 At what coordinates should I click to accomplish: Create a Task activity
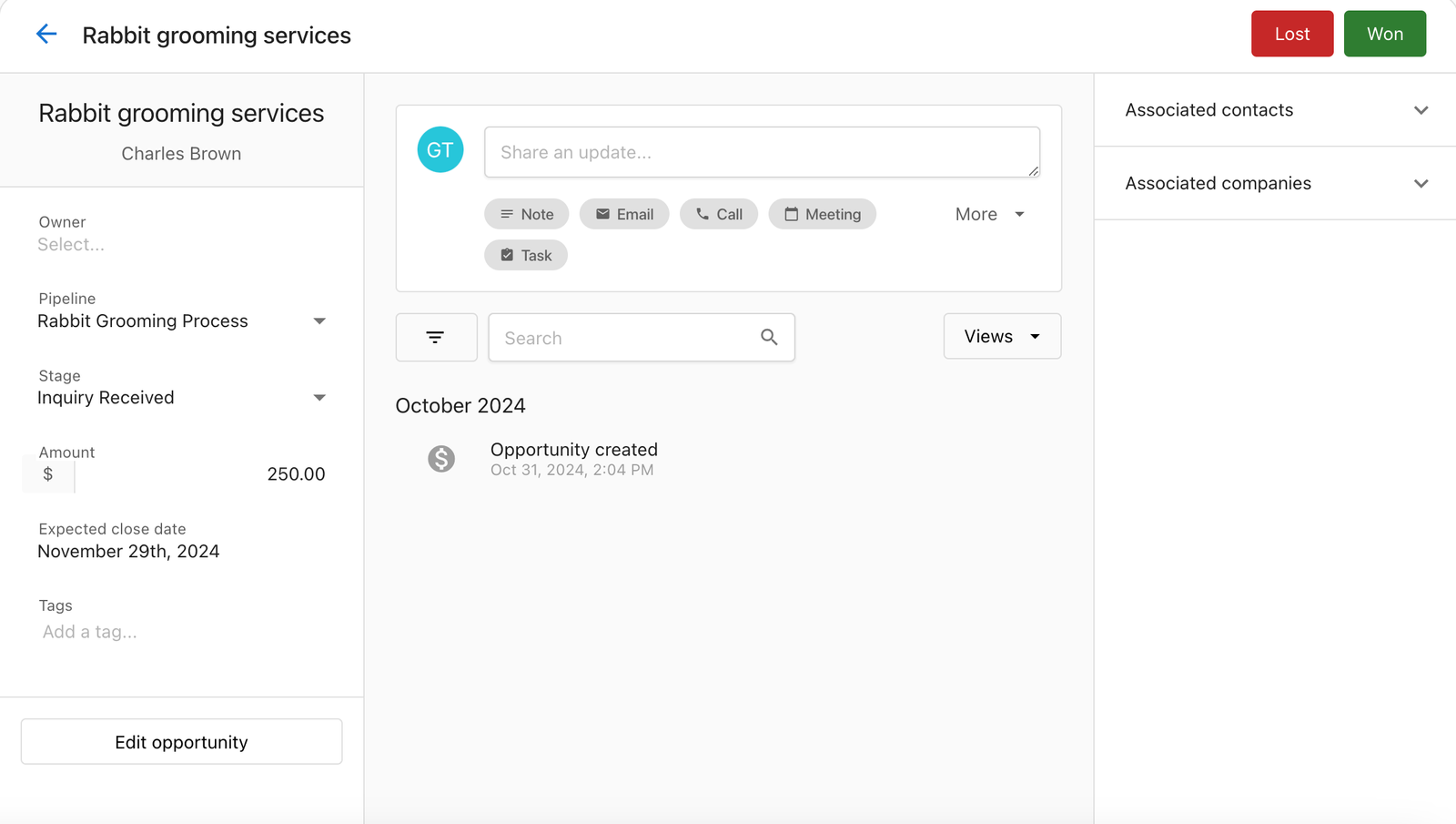[x=525, y=256]
